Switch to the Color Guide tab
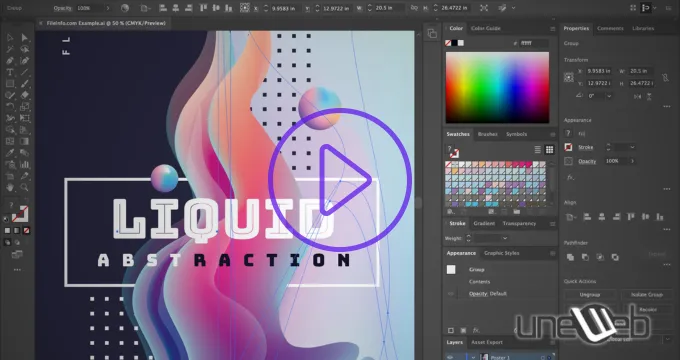Screen dimensions: 680x360 point(485,28)
